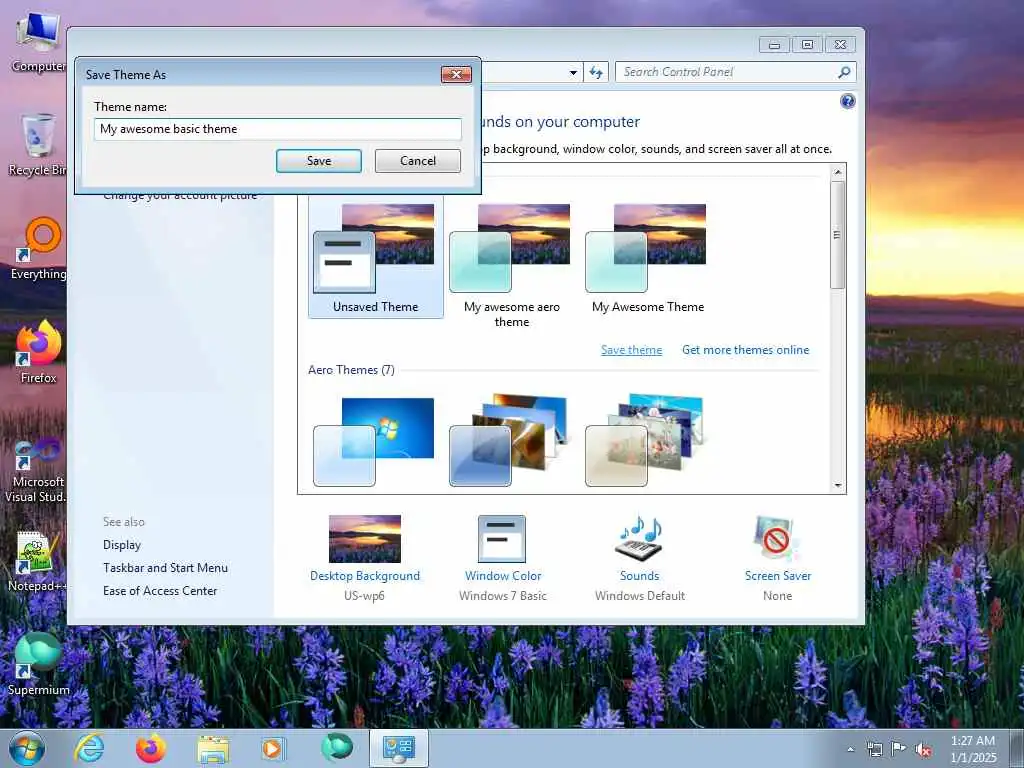
Task: Click the Theme name text field
Action: [x=278, y=129]
